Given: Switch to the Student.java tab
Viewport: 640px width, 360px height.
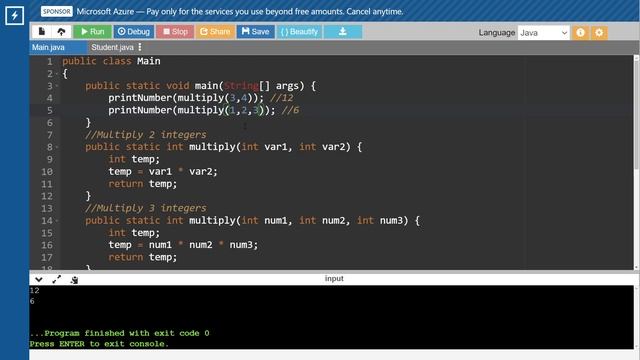Looking at the screenshot, I should pos(112,47).
